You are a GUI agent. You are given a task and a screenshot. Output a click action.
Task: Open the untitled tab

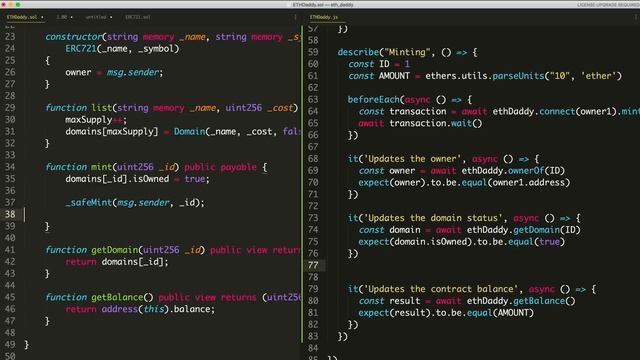(96, 17)
